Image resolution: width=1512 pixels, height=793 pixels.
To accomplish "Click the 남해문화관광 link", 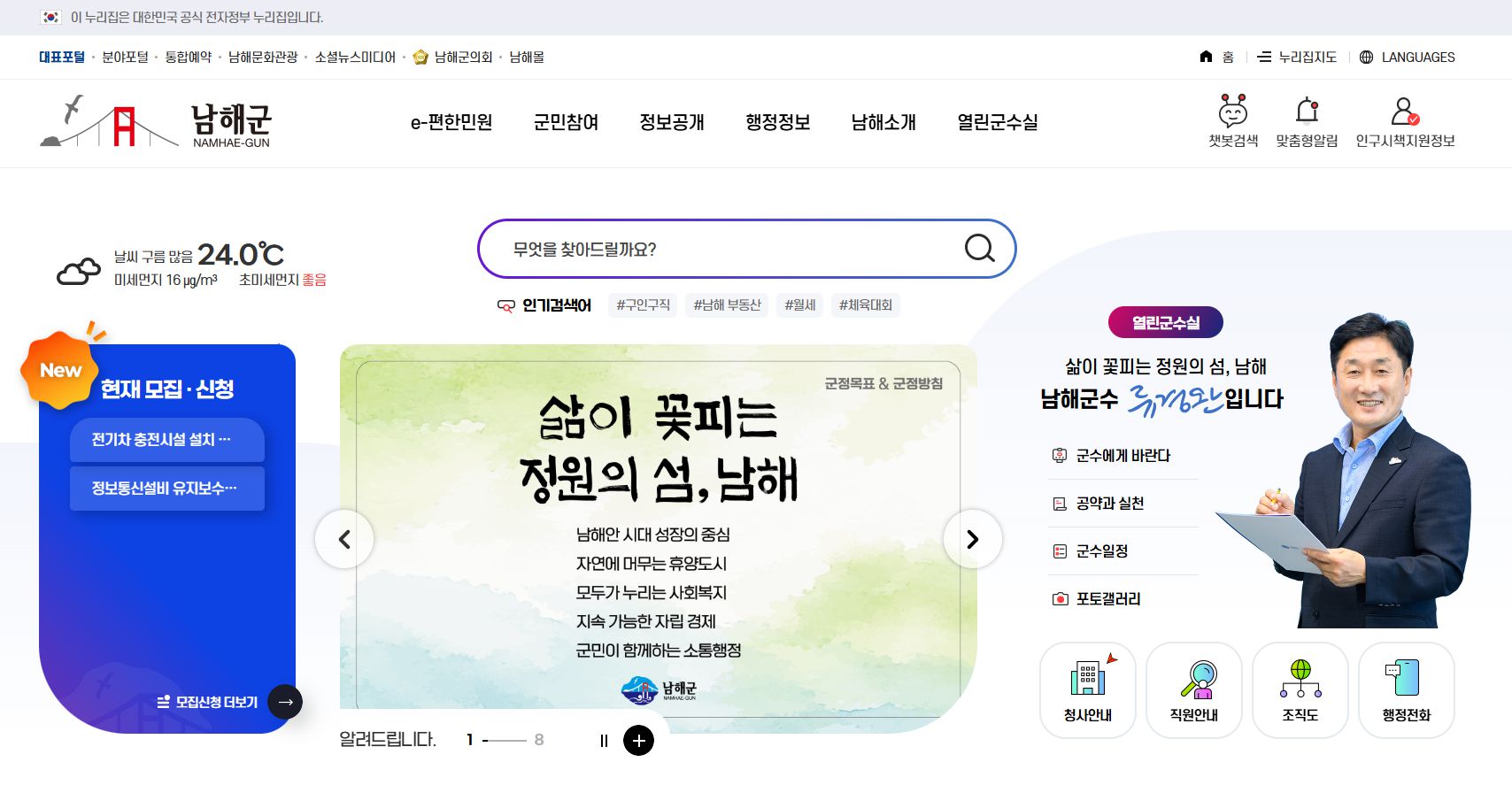I will coord(263,57).
